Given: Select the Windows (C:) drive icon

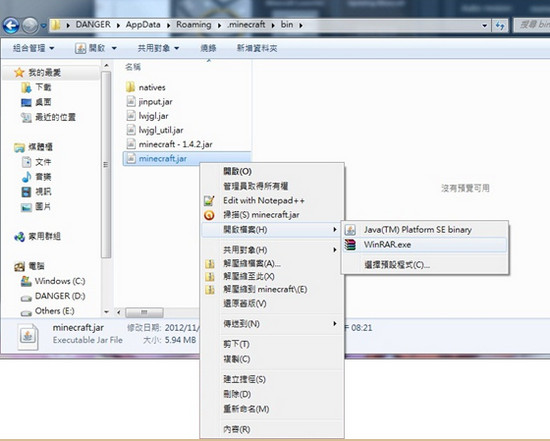Looking at the screenshot, I should click(x=26, y=281).
